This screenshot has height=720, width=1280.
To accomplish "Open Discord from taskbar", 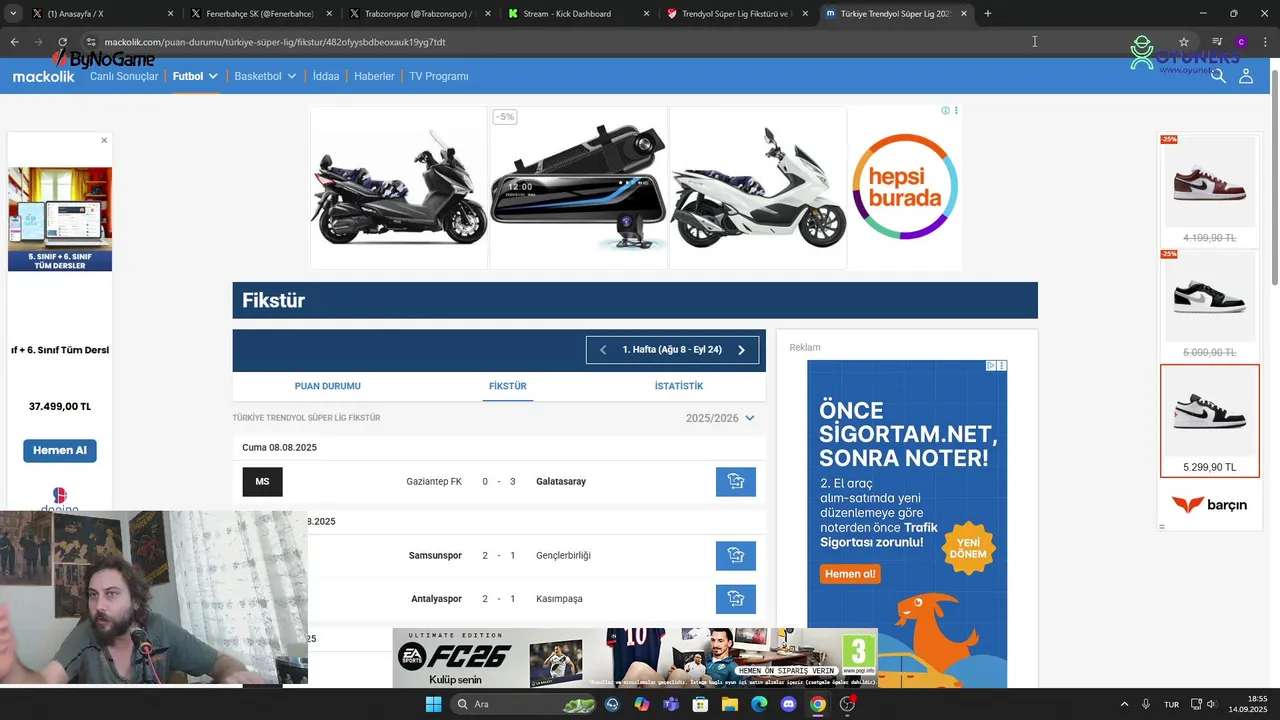I will click(x=788, y=704).
